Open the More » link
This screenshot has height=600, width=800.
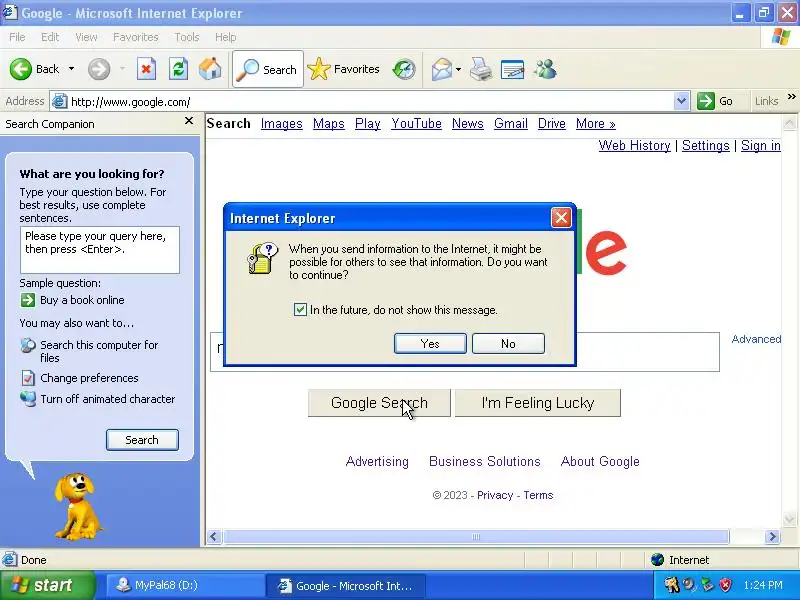[x=595, y=123]
